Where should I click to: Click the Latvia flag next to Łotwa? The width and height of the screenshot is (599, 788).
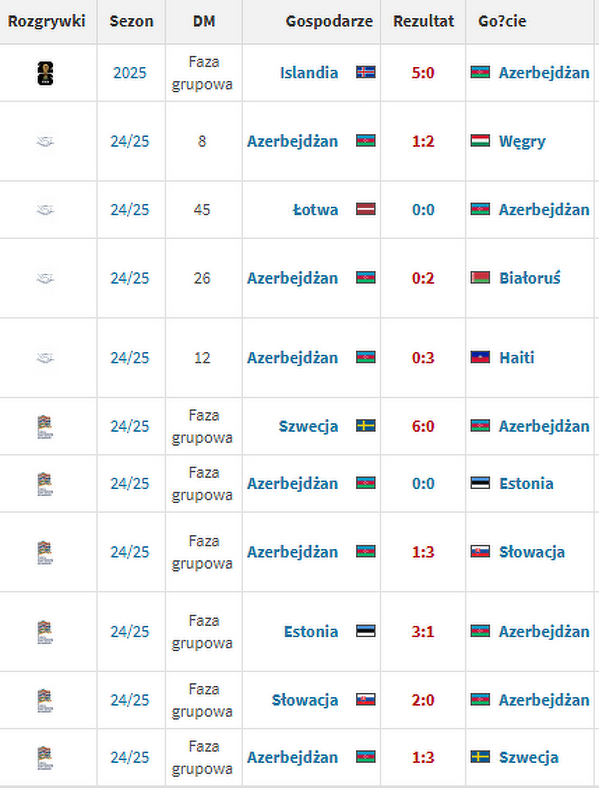pyautogui.click(x=366, y=209)
